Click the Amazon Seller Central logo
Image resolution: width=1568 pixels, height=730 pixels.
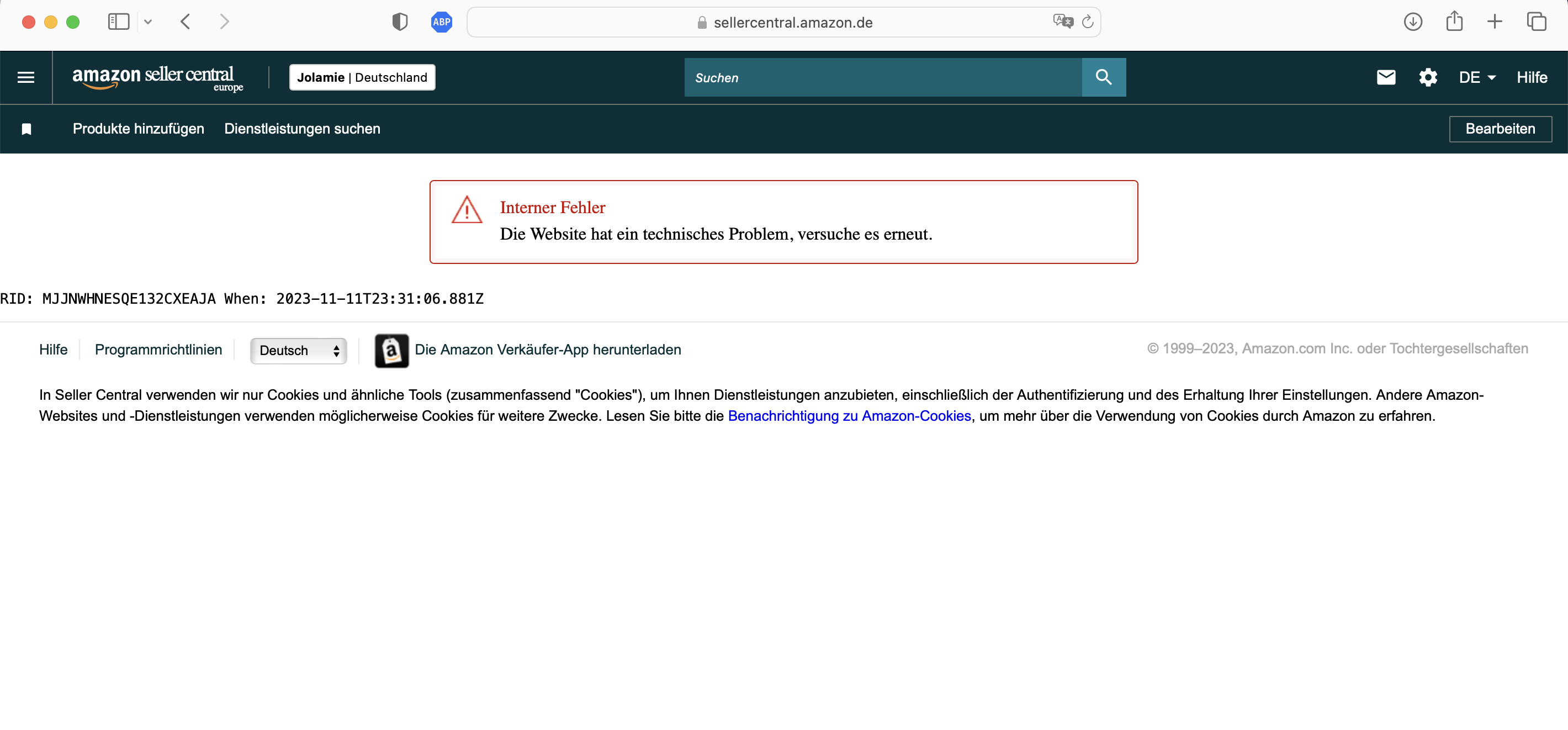[158, 78]
